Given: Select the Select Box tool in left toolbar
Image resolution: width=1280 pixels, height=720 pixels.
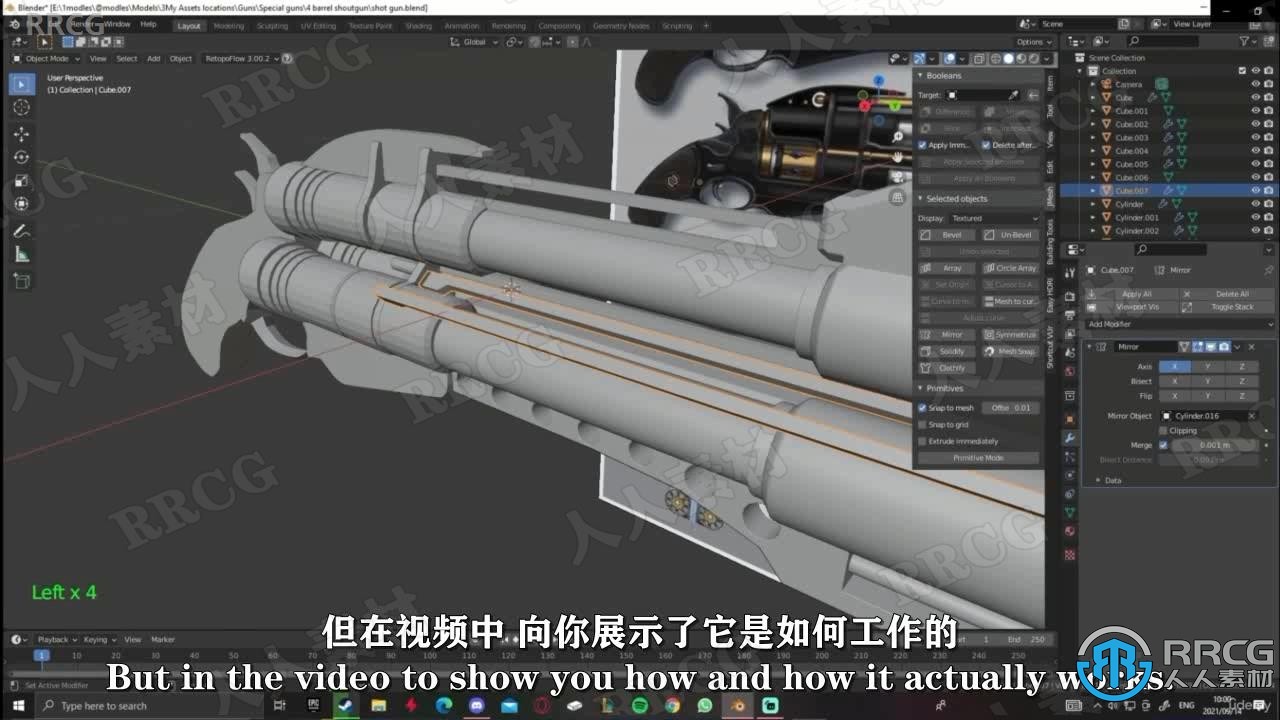Looking at the screenshot, I should click(x=22, y=85).
